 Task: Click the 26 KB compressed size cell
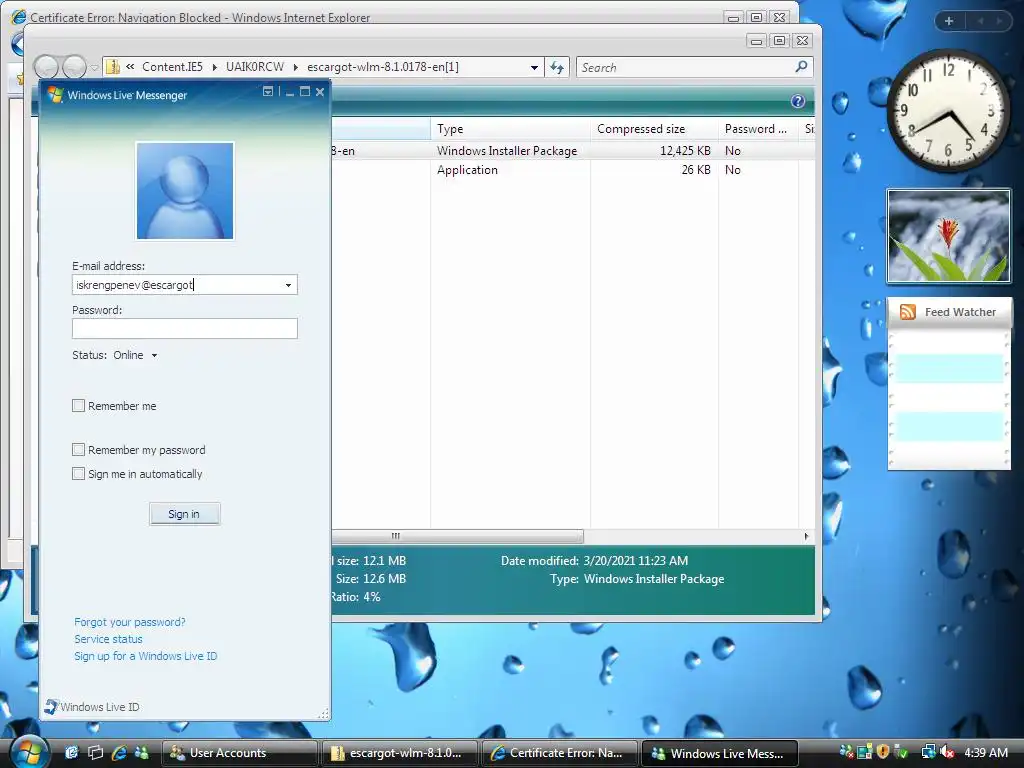(696, 170)
